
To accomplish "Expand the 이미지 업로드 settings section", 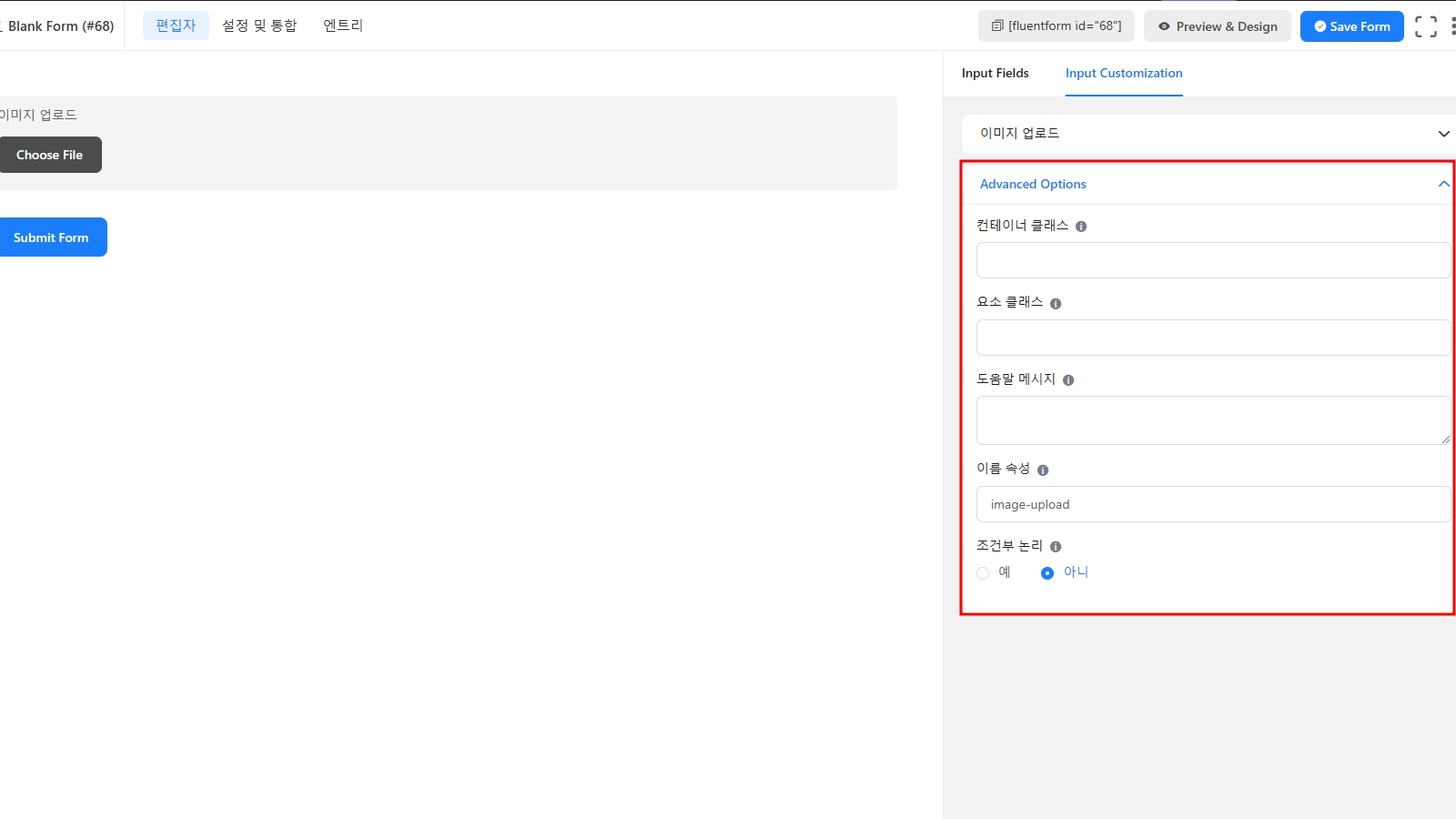I will (1208, 134).
